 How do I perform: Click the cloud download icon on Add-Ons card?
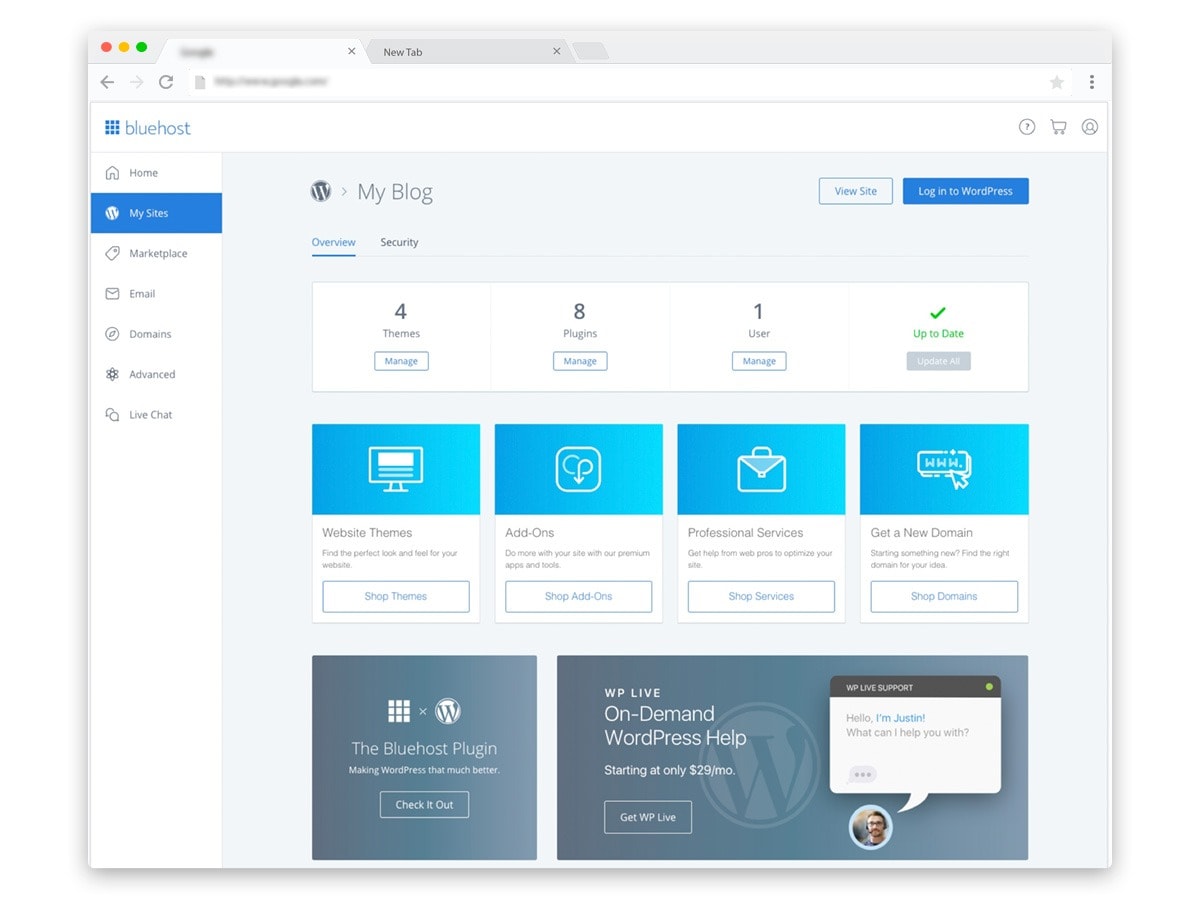coord(578,469)
